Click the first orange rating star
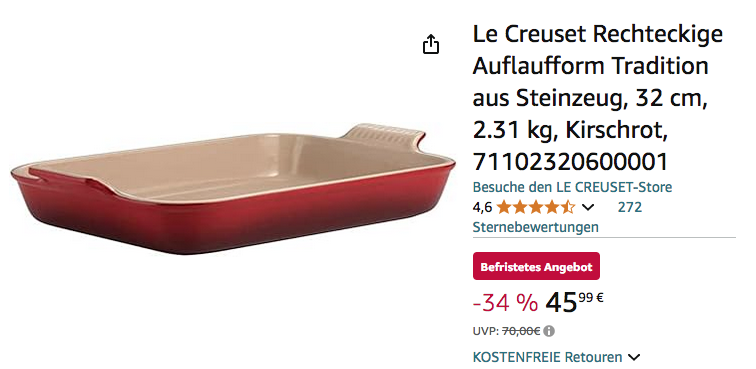756x369 pixels. click(504, 208)
